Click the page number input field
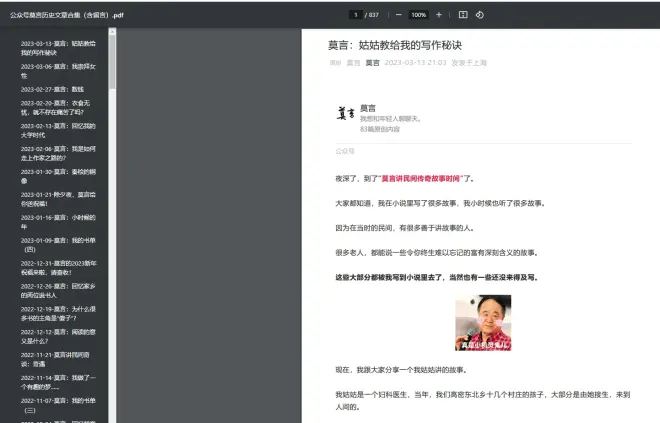Screen dimensions: 660x423 coord(356,15)
